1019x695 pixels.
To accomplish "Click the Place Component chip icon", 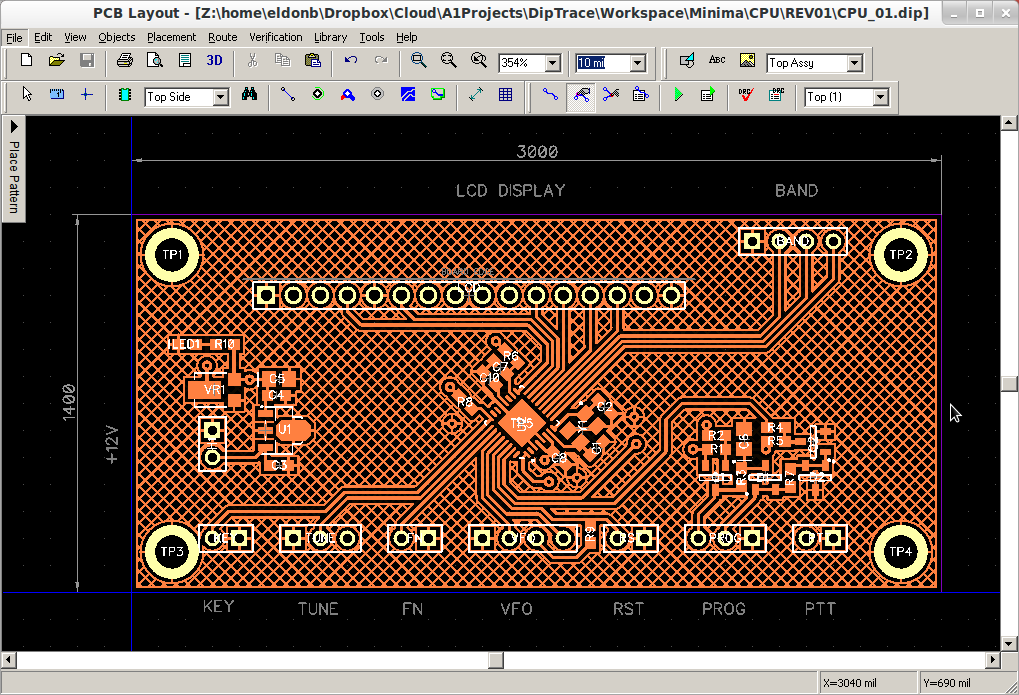I will click(125, 94).
